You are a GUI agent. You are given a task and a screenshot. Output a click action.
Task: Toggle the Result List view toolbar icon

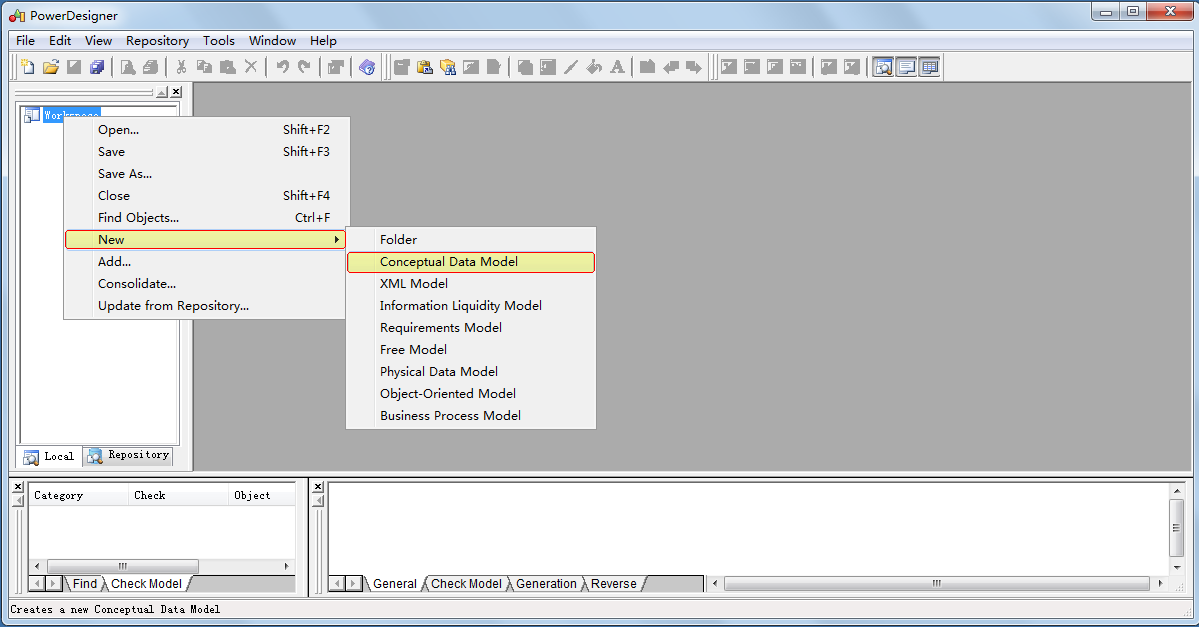pos(929,67)
